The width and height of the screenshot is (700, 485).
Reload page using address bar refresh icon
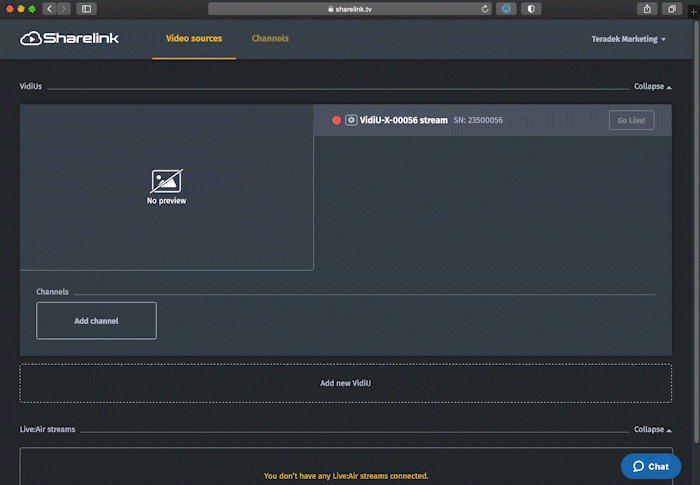[486, 8]
